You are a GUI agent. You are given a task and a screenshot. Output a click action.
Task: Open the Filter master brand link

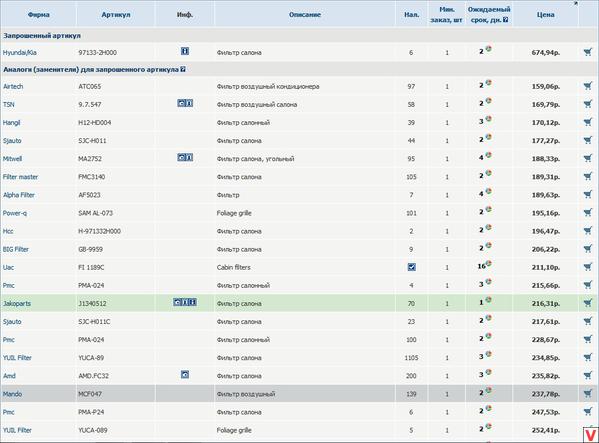[x=20, y=177]
